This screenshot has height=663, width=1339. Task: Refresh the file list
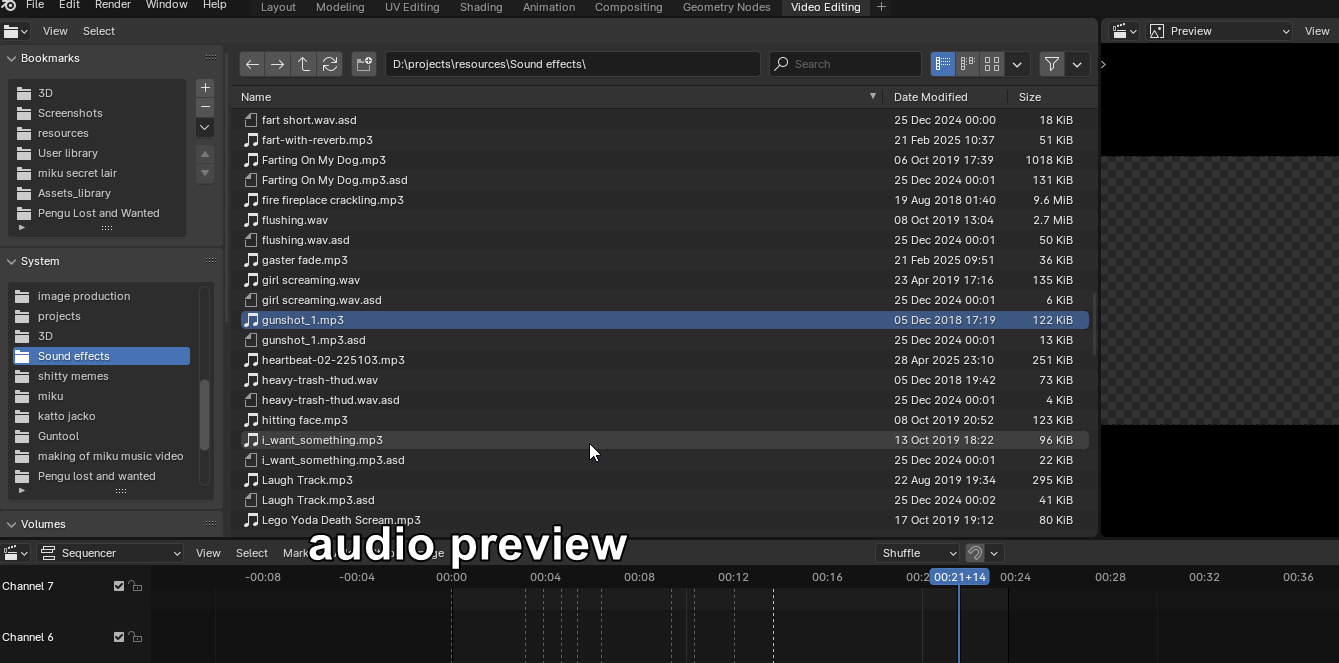pos(330,64)
